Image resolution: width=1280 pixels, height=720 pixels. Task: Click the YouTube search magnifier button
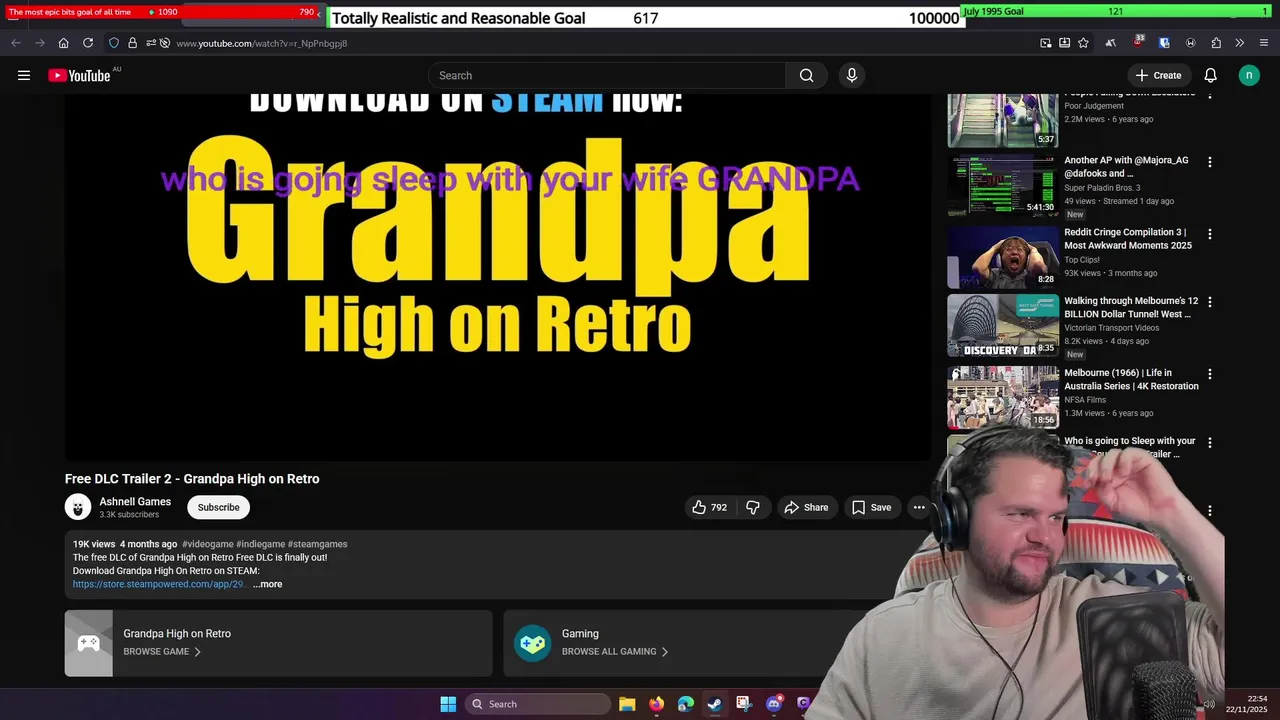tap(806, 75)
